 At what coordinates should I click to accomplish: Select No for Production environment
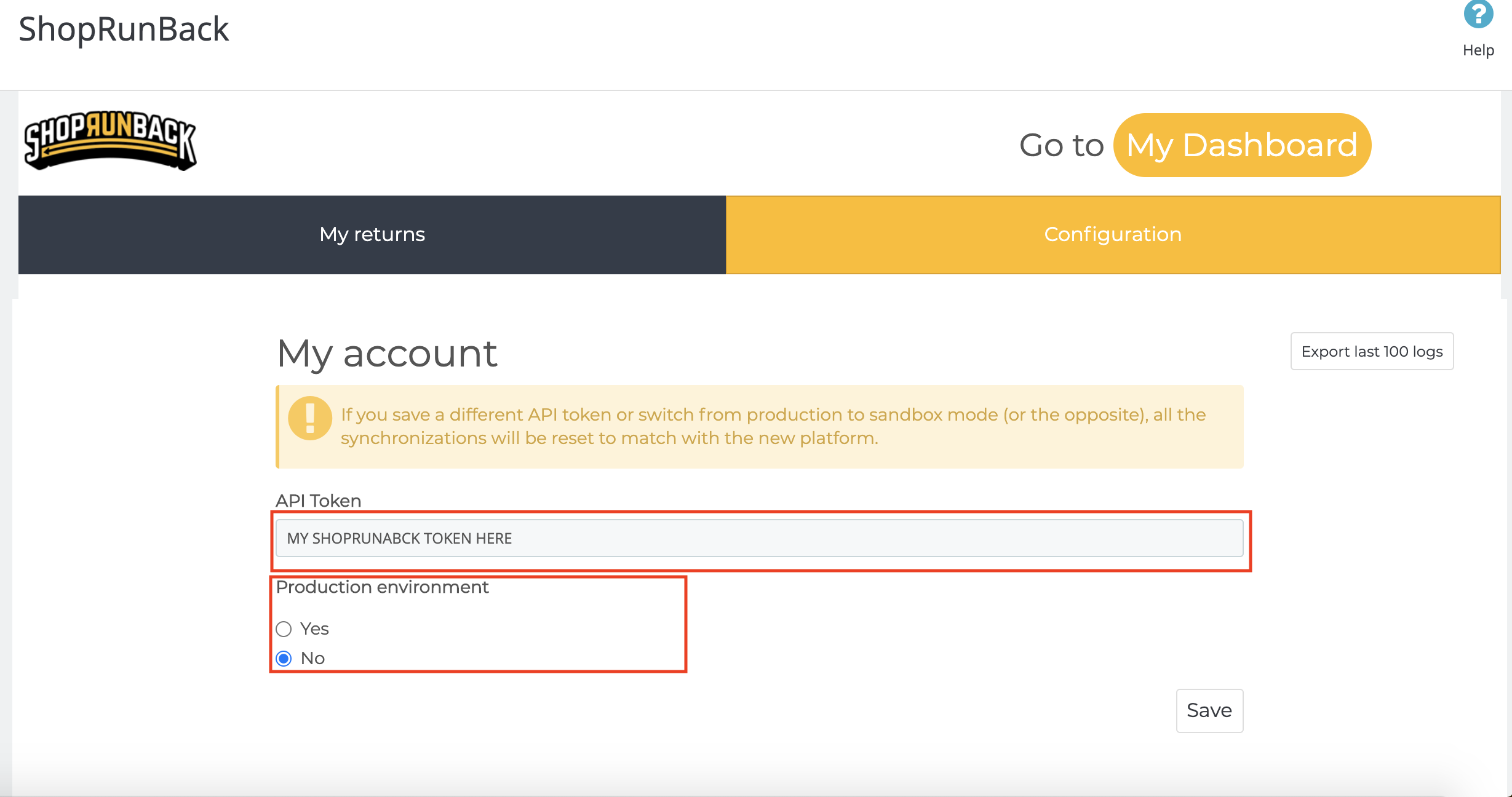[284, 659]
